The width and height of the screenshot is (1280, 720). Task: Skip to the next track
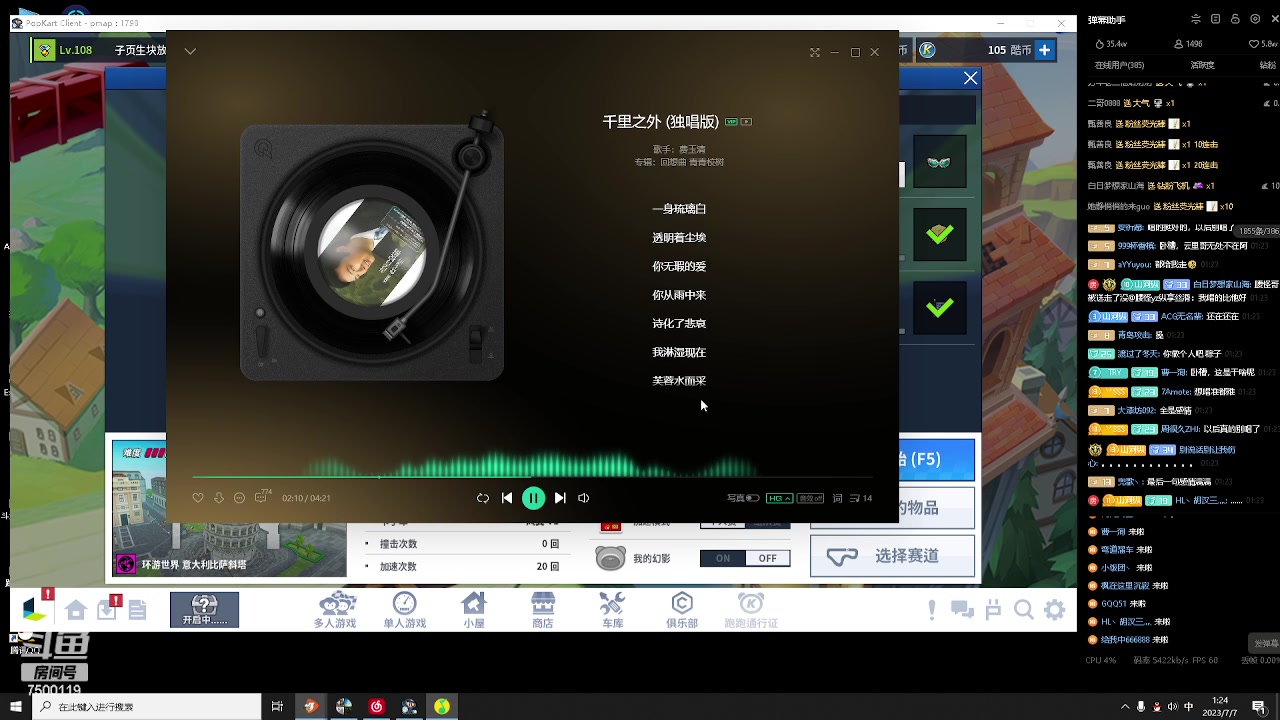(560, 498)
